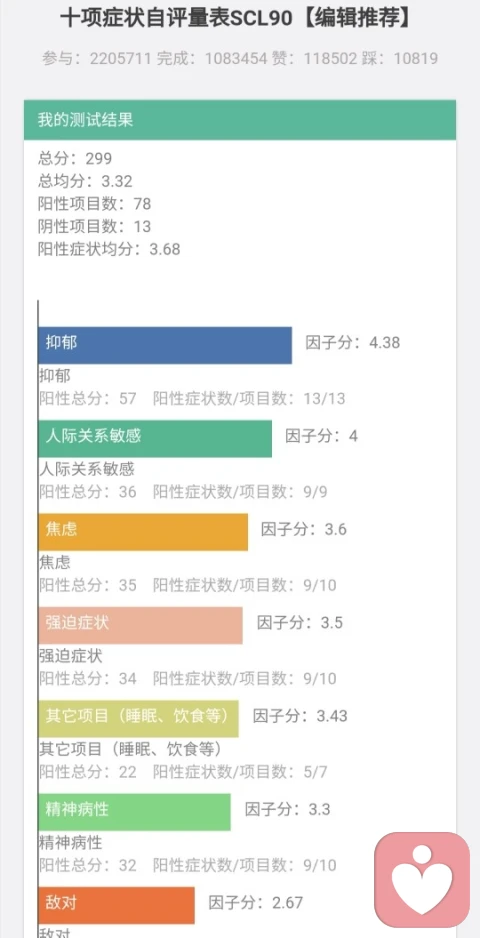Select 因子分：3.6 beside 焦虑 bar
Screen dimensions: 480x938
[x=303, y=529]
